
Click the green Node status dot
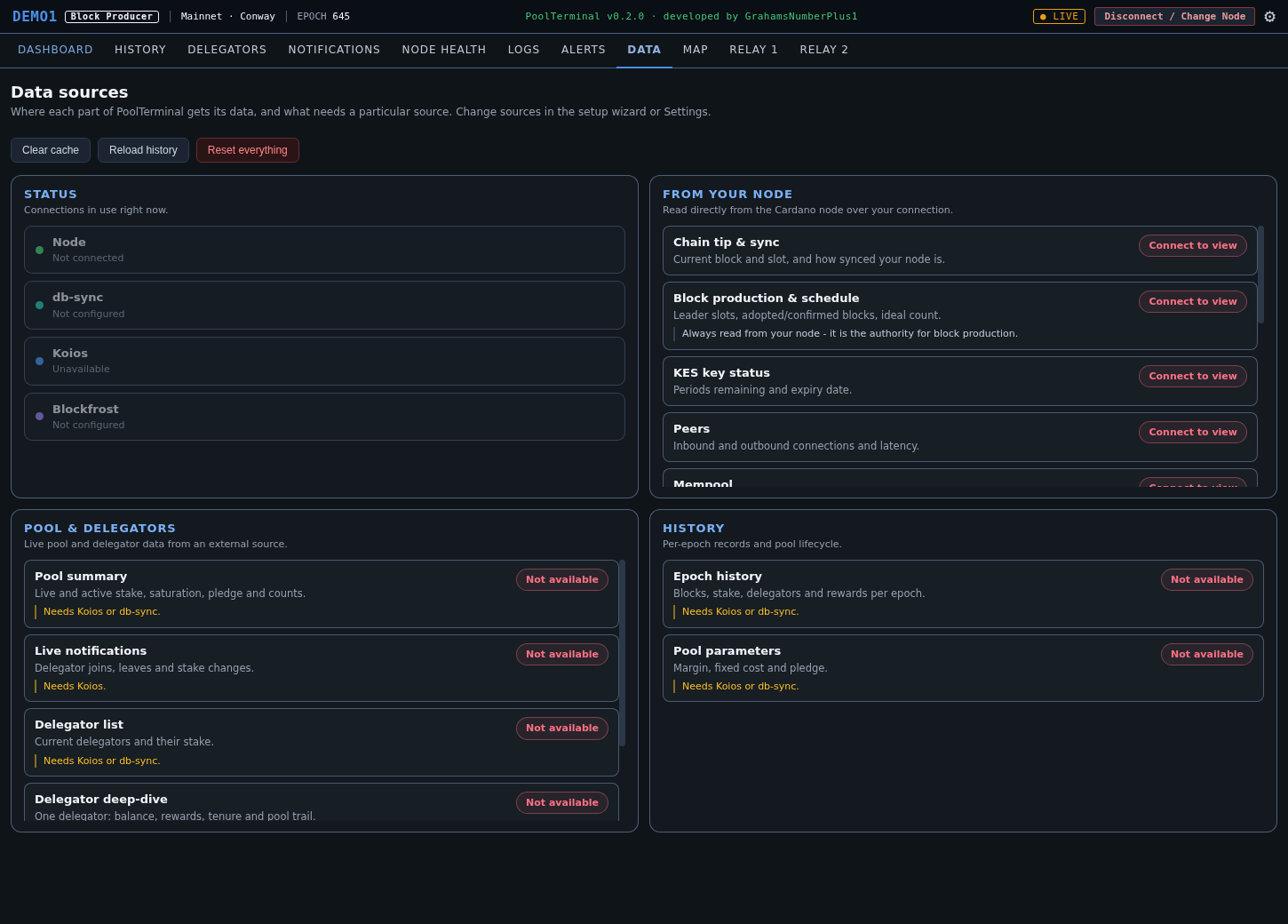[39, 250]
